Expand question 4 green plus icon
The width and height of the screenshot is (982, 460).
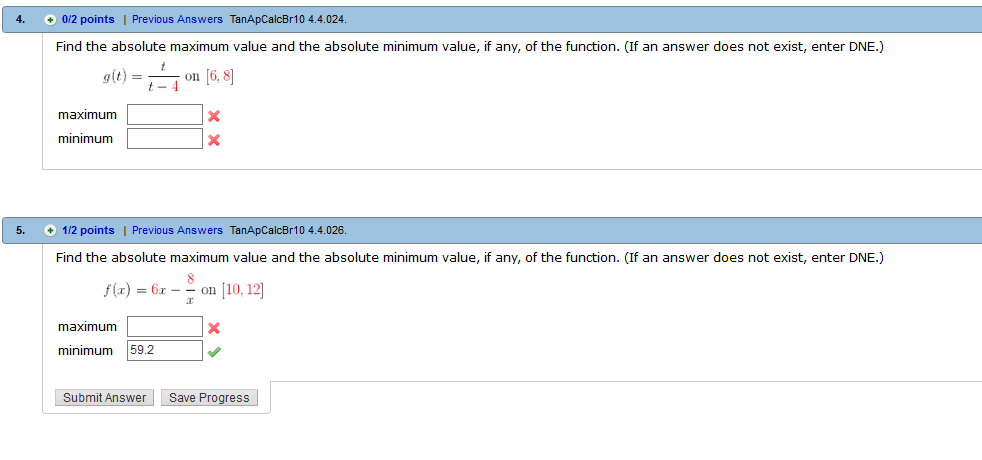[50, 20]
